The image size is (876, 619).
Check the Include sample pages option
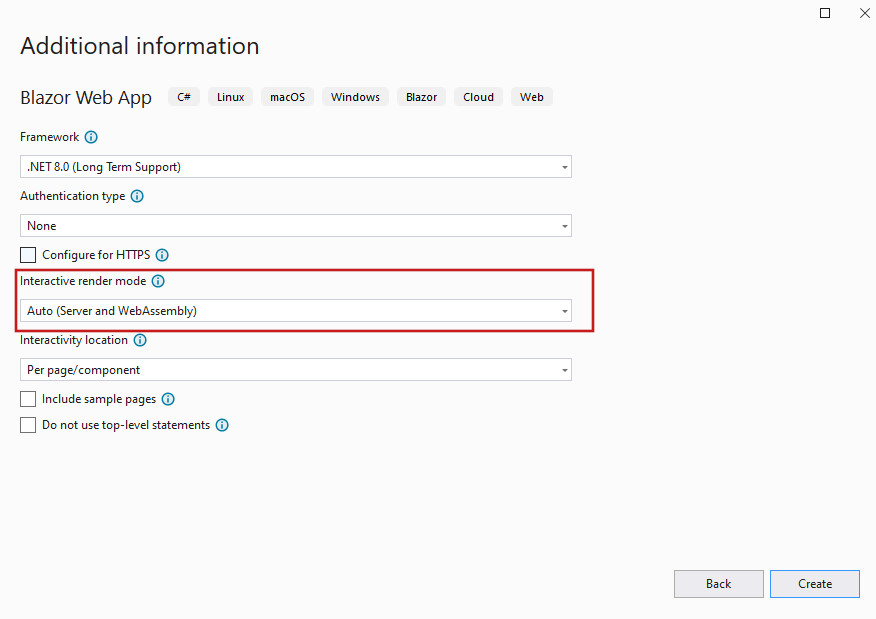pyautogui.click(x=28, y=399)
